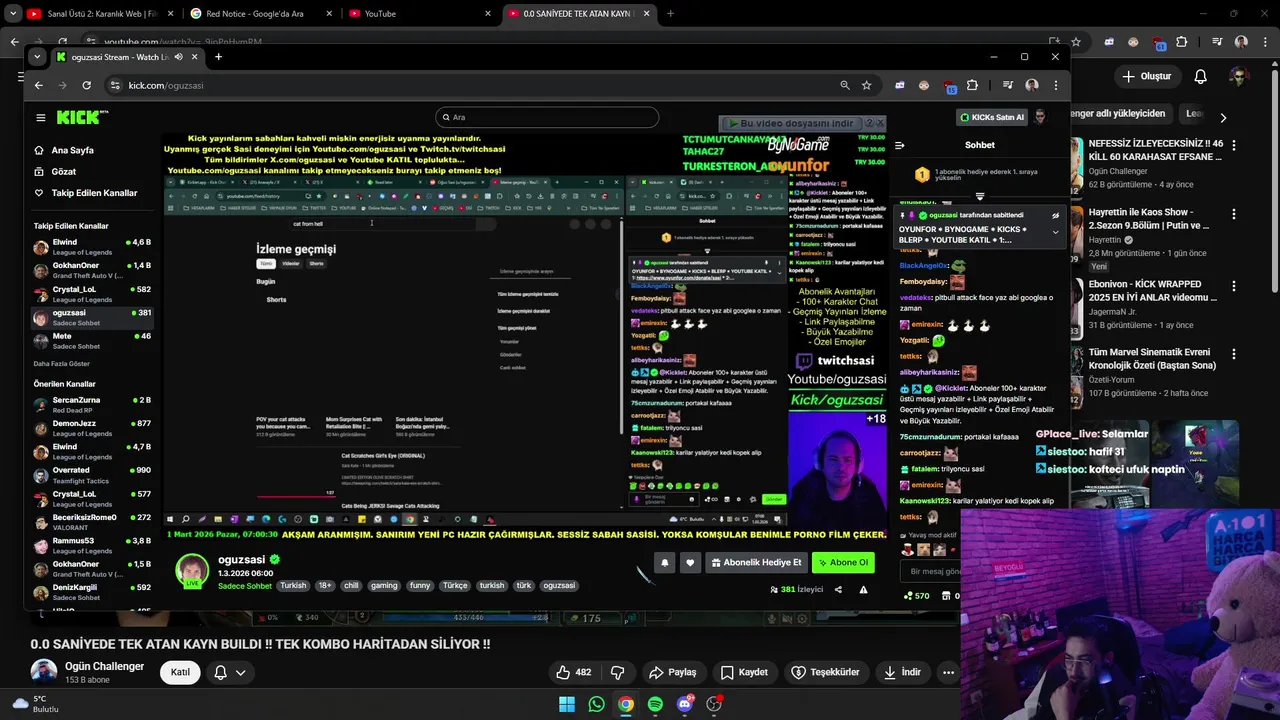This screenshot has width=1280, height=720.
Task: Dislike the YouTube video
Action: click(x=617, y=672)
